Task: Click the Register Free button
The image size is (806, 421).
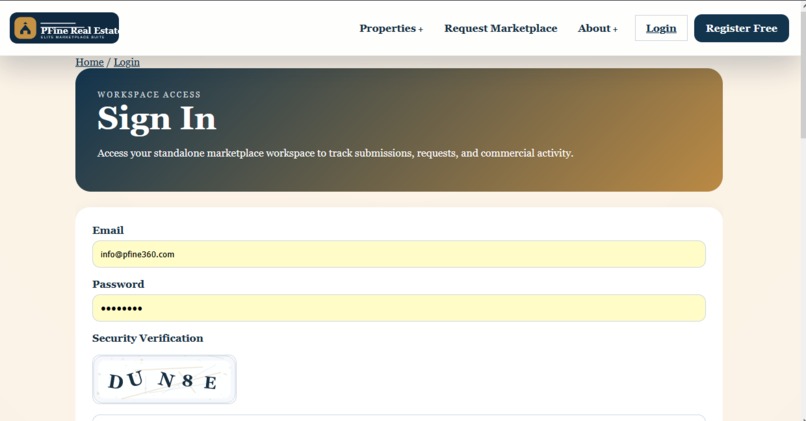Action: 741,28
